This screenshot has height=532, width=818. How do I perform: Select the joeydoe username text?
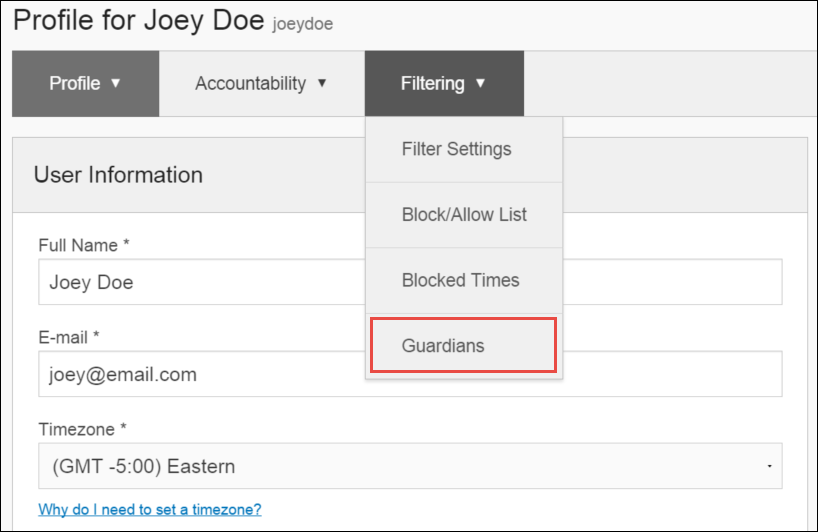303,24
